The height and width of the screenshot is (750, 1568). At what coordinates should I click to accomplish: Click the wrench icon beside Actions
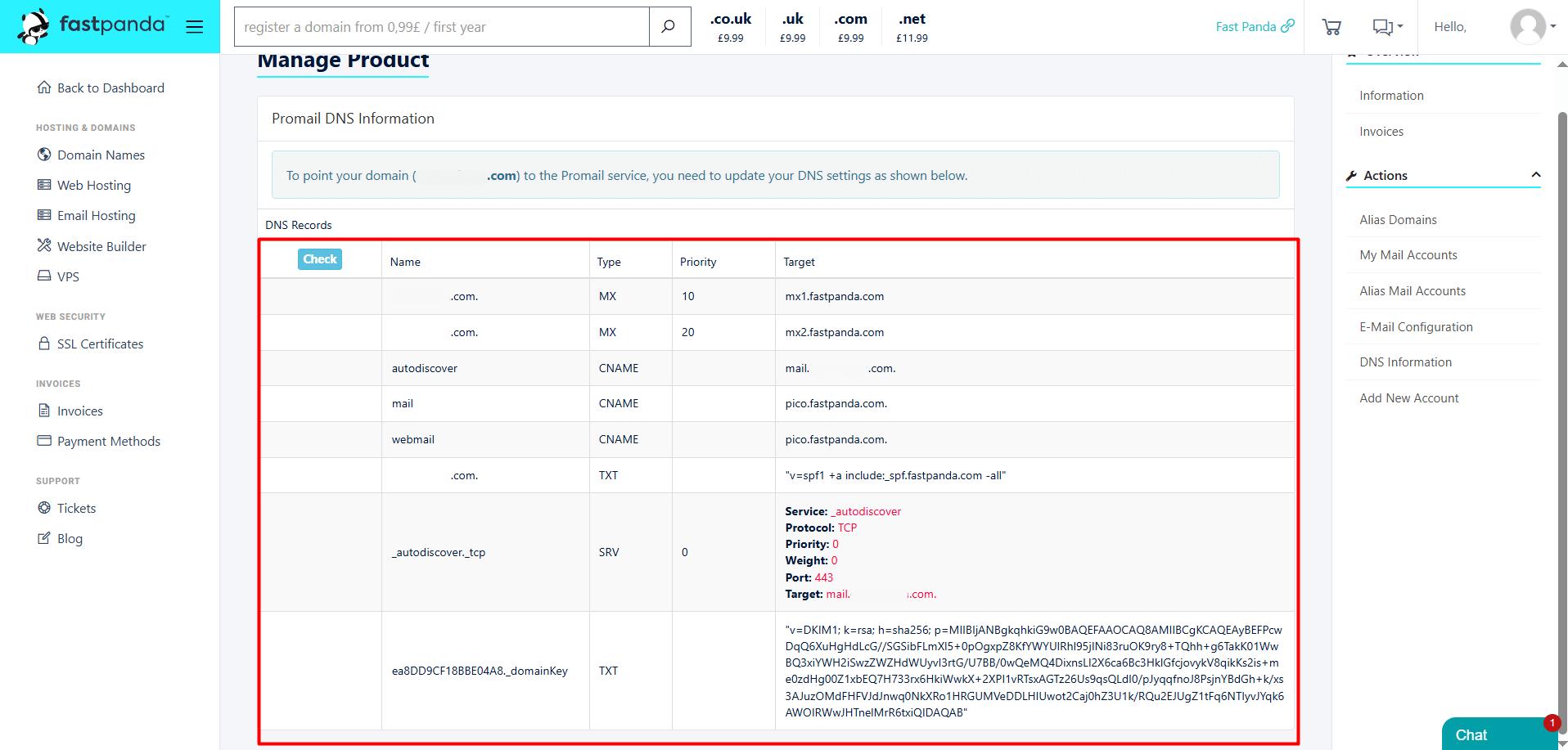(x=1352, y=176)
